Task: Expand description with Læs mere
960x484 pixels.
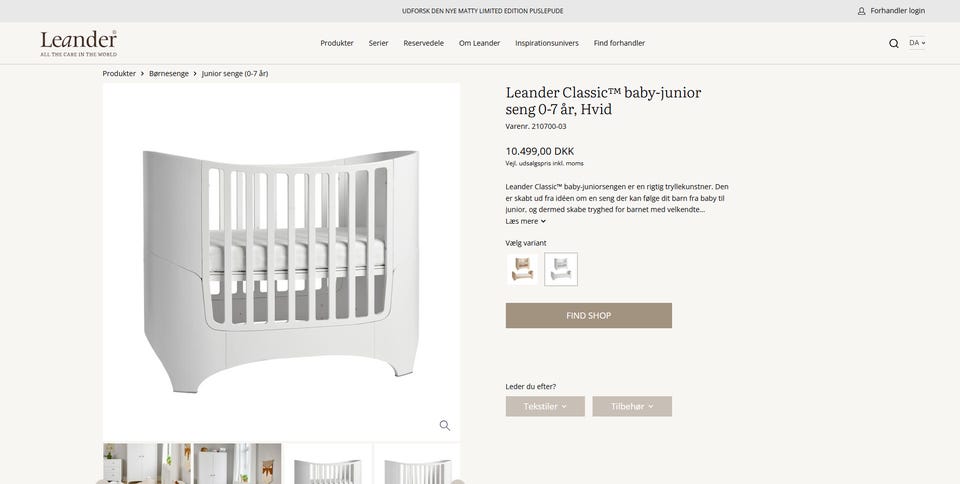Action: pyautogui.click(x=525, y=221)
